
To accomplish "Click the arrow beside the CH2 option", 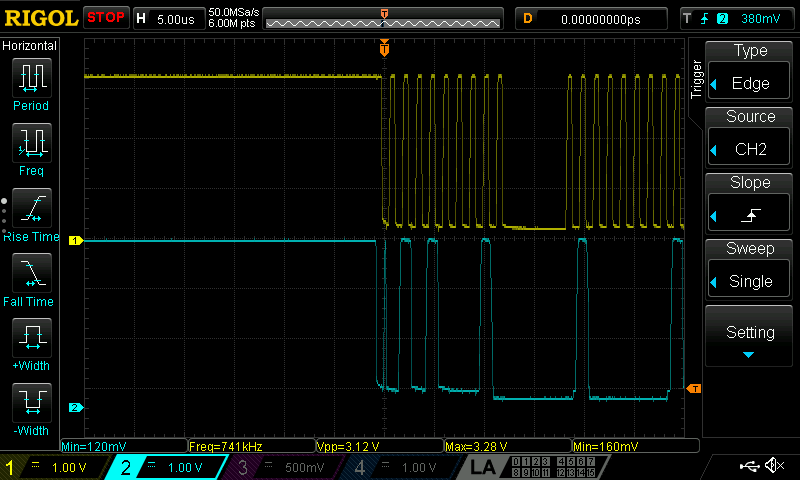I will tap(714, 150).
